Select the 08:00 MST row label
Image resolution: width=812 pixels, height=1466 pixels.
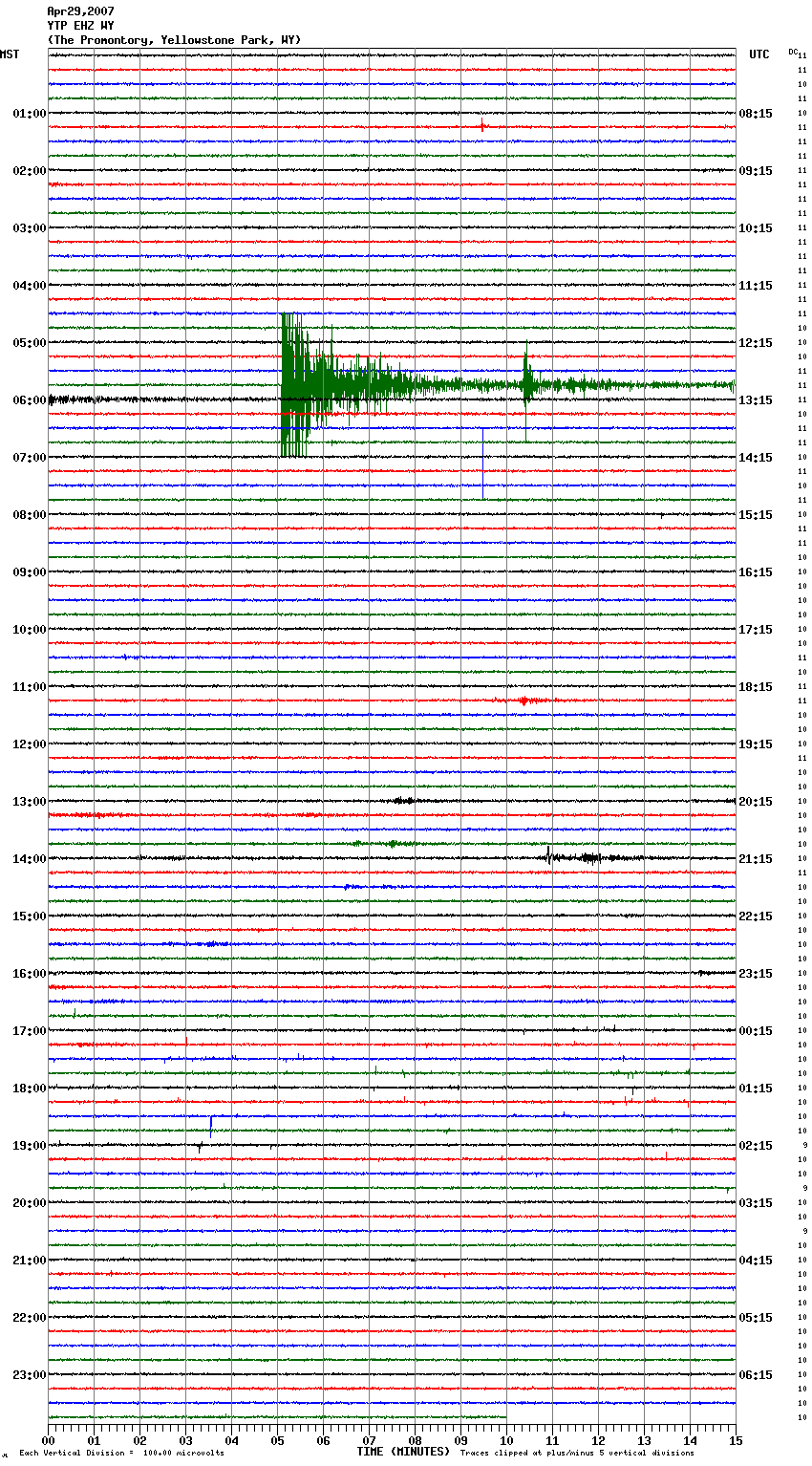pos(30,515)
